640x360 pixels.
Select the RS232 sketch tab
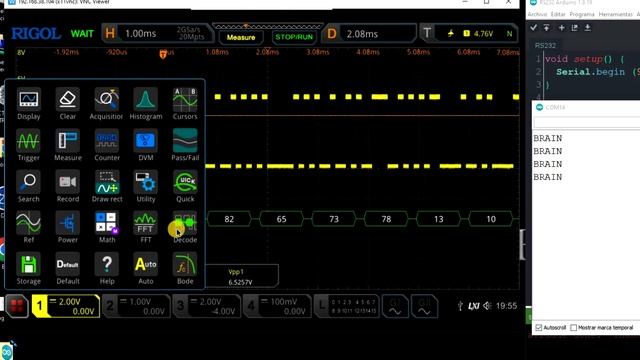[545, 45]
